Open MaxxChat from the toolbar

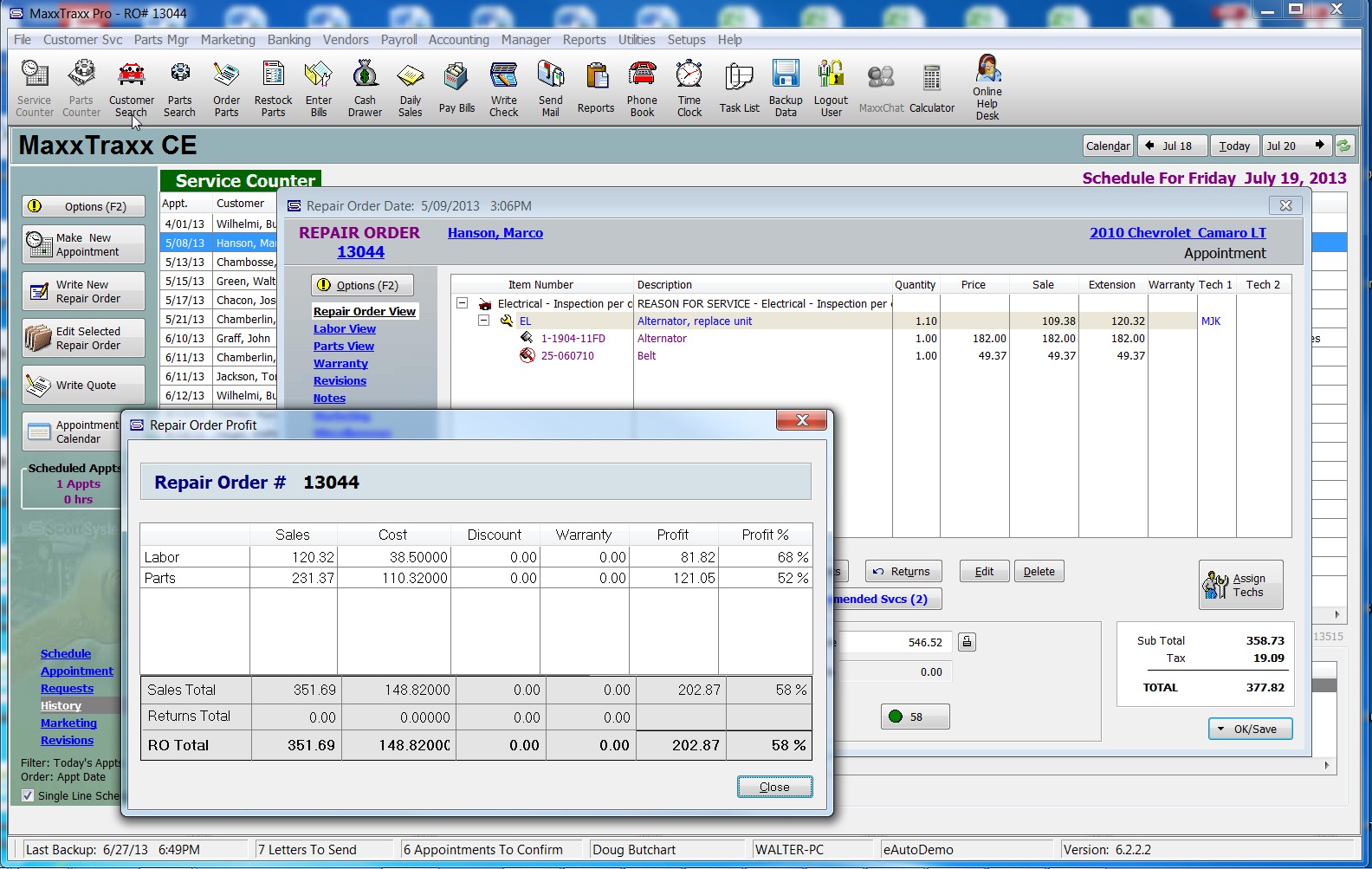tap(881, 88)
